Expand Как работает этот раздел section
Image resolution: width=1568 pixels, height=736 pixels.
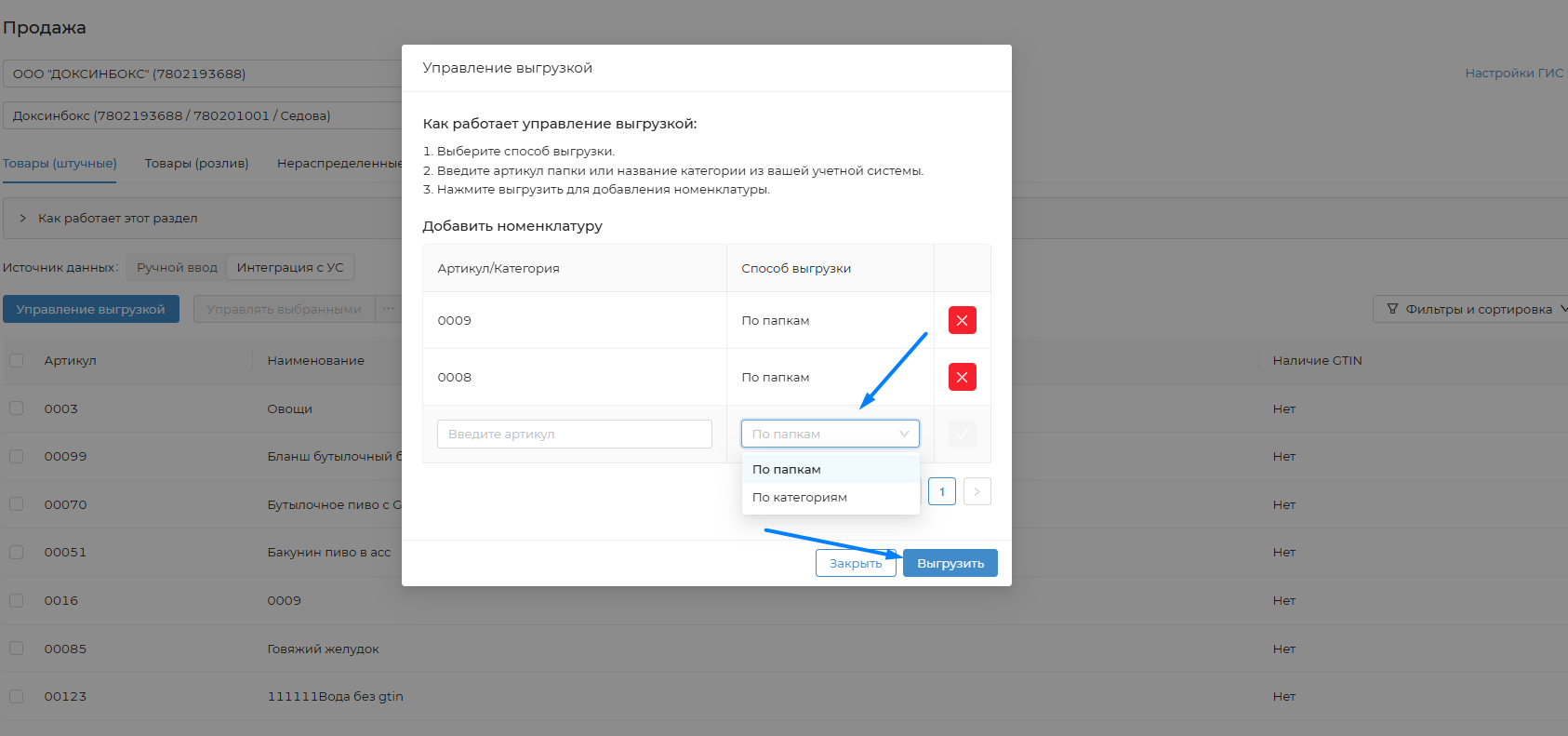coord(117,218)
